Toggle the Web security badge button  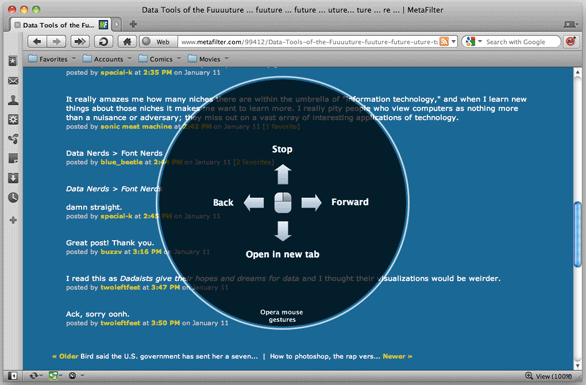click(x=158, y=41)
